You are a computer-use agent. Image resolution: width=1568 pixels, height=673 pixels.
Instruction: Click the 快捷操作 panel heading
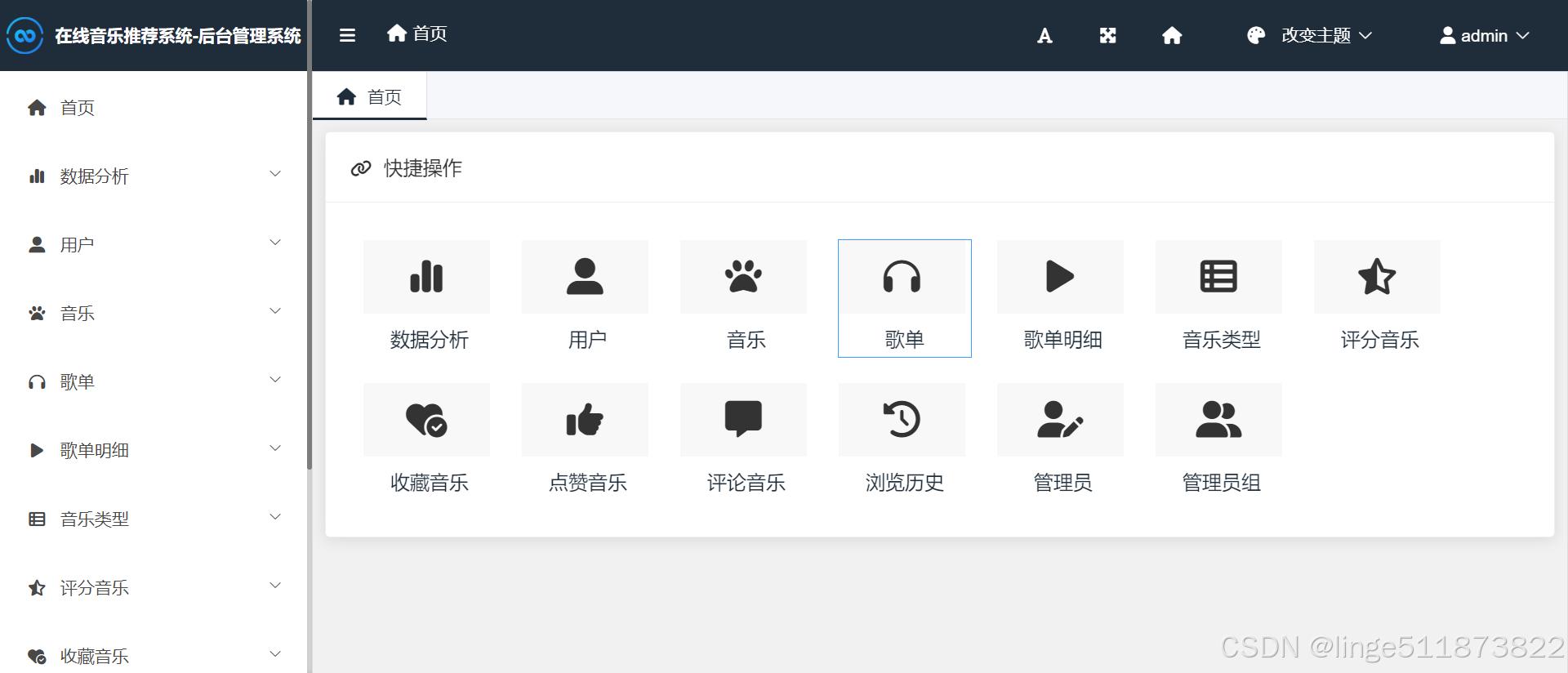(423, 168)
